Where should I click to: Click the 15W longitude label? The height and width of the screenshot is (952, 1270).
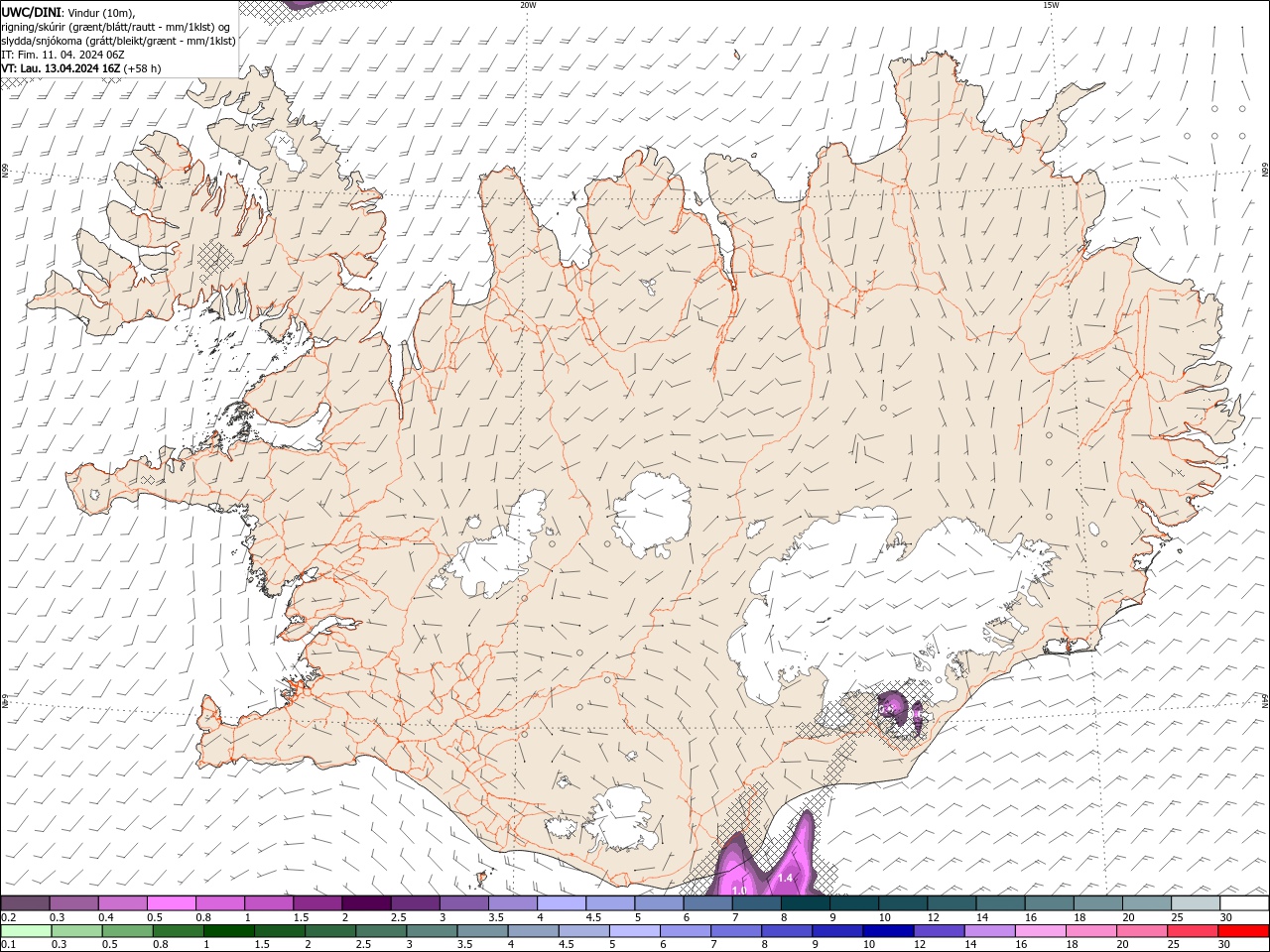(1051, 5)
